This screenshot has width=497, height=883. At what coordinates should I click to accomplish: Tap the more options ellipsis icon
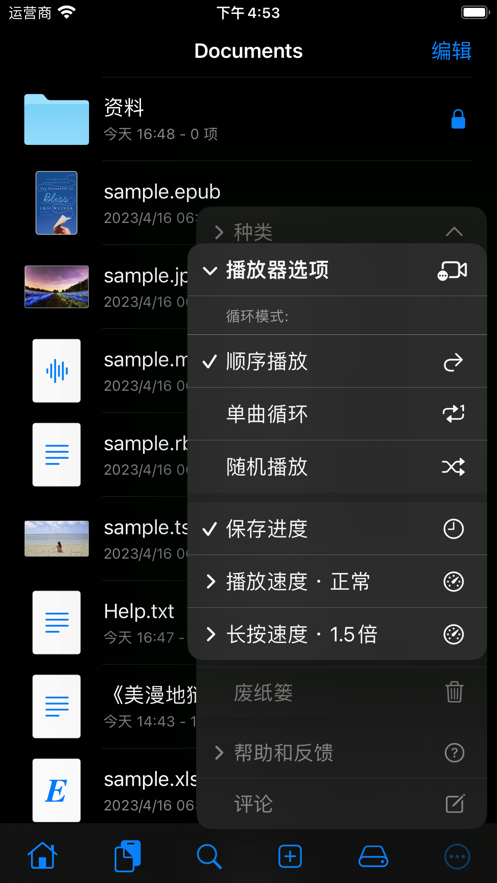click(457, 857)
